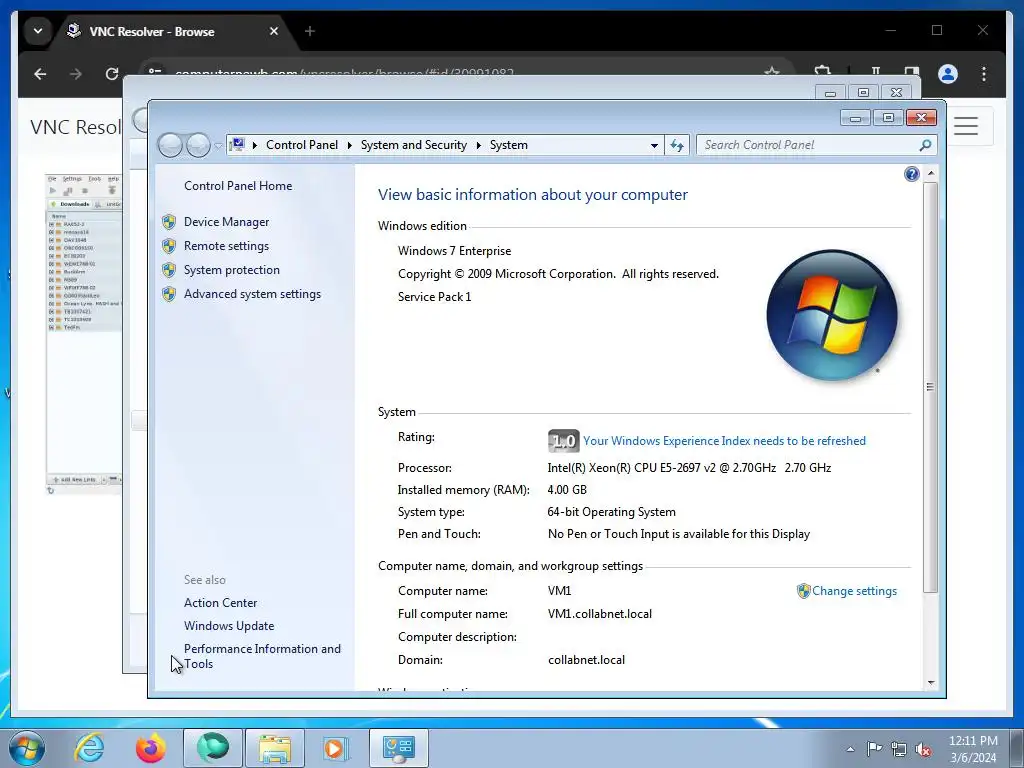The height and width of the screenshot is (768, 1024).
Task: Click the refresh button beside the address bar
Action: pyautogui.click(x=677, y=145)
